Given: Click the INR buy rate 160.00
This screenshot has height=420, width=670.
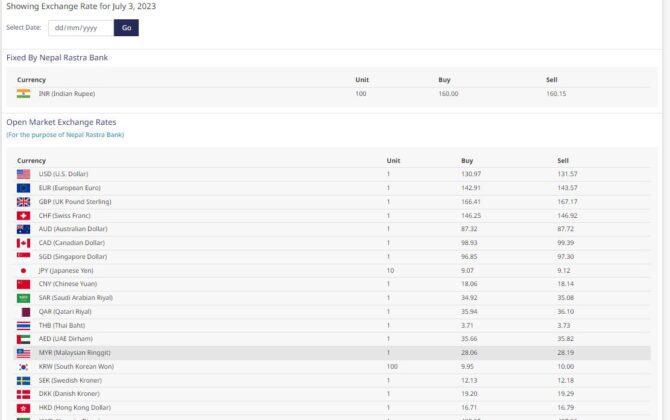Looking at the screenshot, I should tap(448, 93).
